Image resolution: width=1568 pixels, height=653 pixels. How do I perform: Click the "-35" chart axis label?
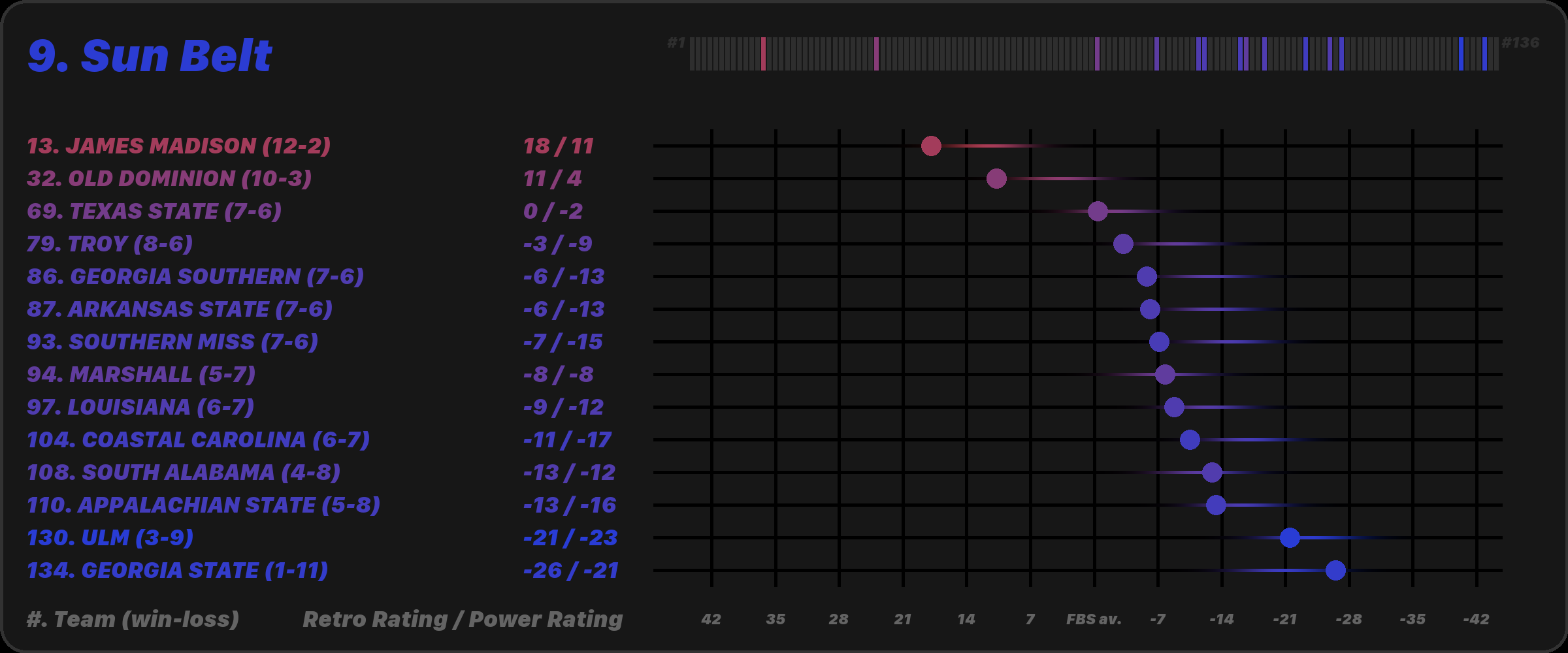click(1413, 619)
